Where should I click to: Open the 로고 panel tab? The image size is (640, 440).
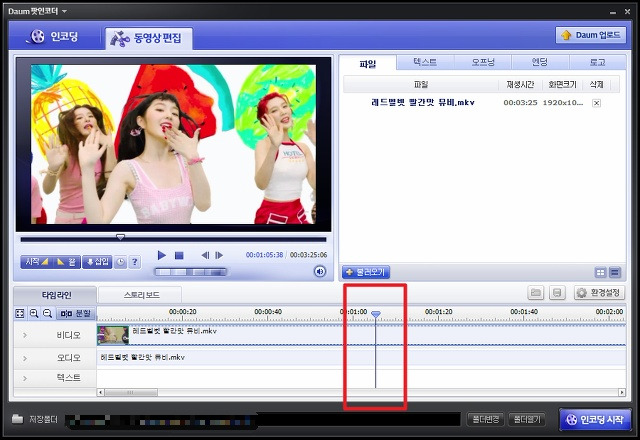tap(598, 62)
